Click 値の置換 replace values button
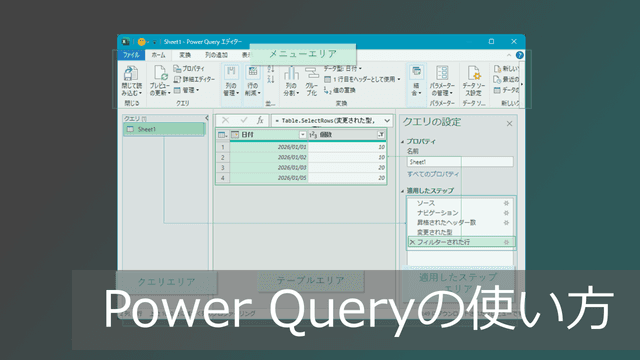 pos(340,90)
